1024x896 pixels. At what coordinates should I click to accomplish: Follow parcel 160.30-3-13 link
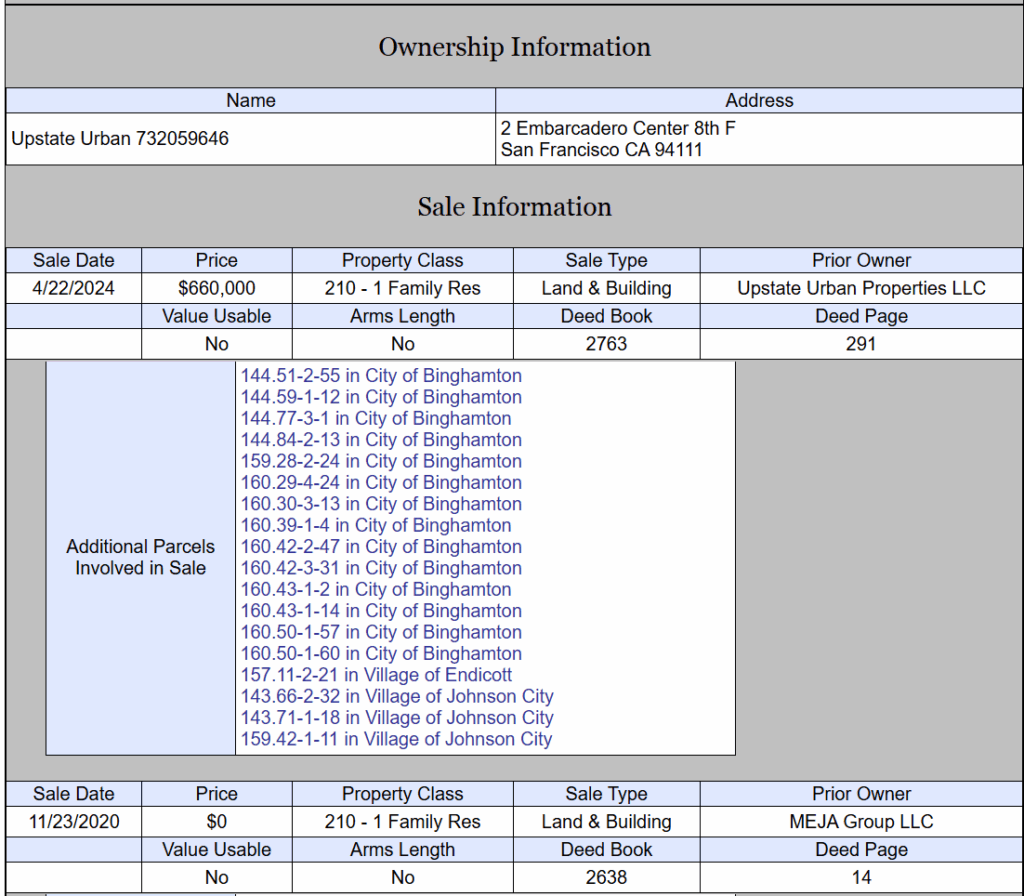coord(381,504)
